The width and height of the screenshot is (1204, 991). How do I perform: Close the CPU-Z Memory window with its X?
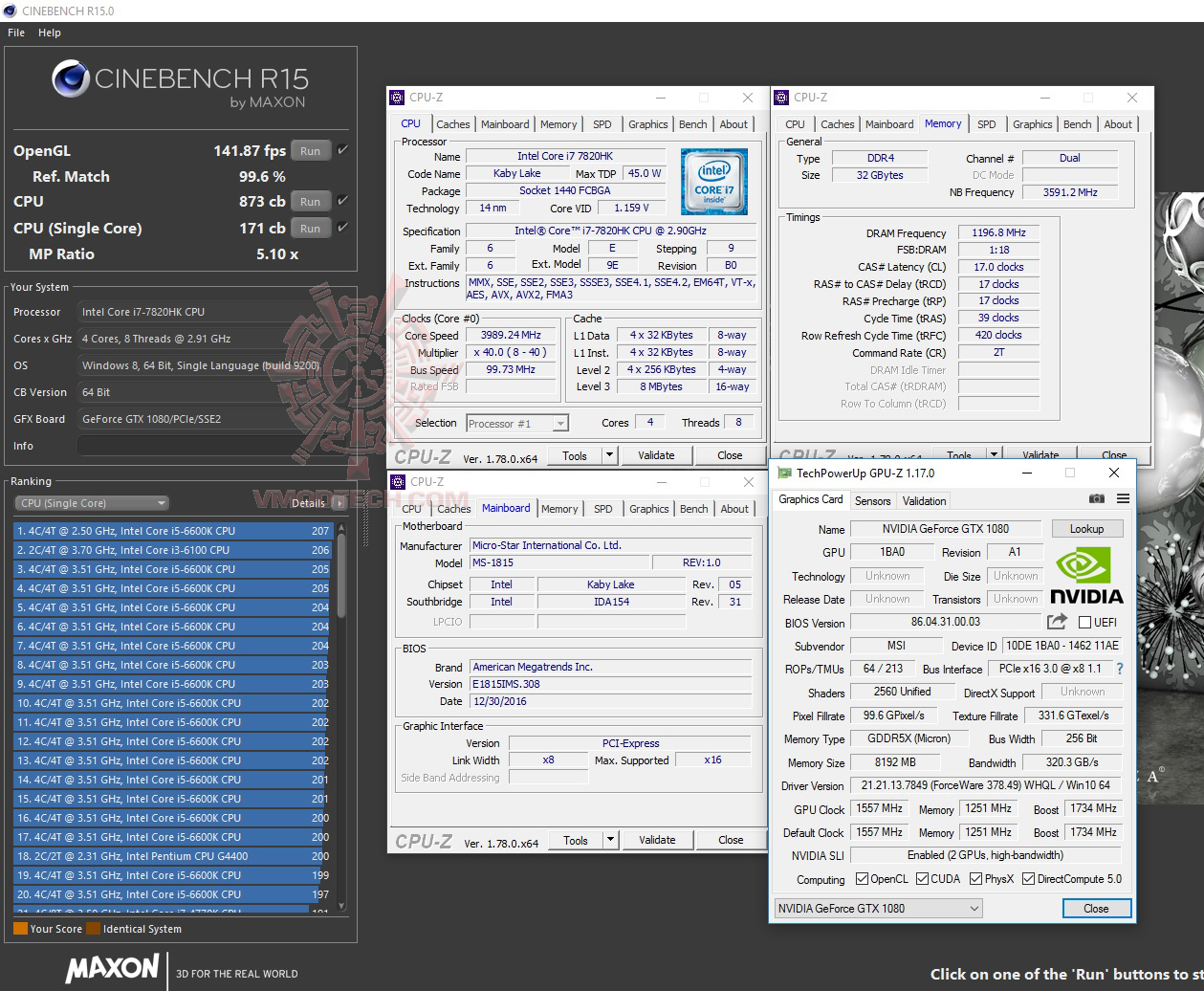[x=1132, y=98]
